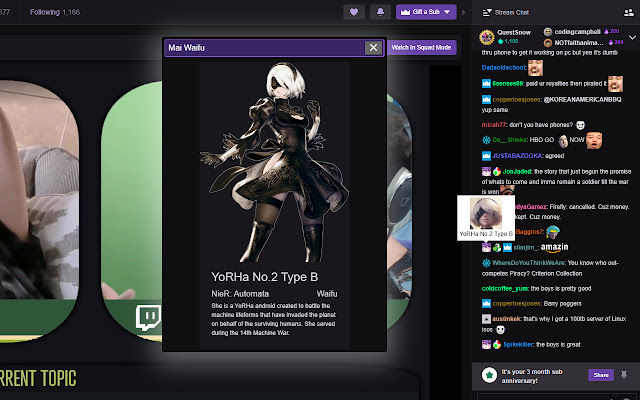Click the QuestSnow leaderboard name
The image size is (640, 400).
click(x=514, y=32)
